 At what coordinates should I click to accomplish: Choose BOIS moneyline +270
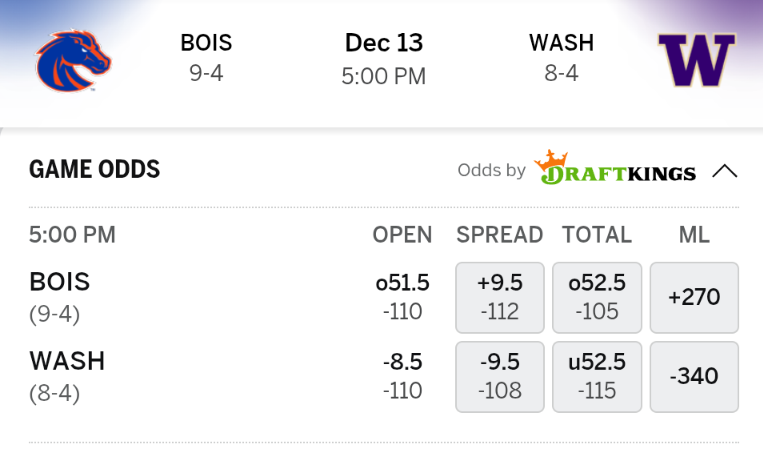pos(694,298)
